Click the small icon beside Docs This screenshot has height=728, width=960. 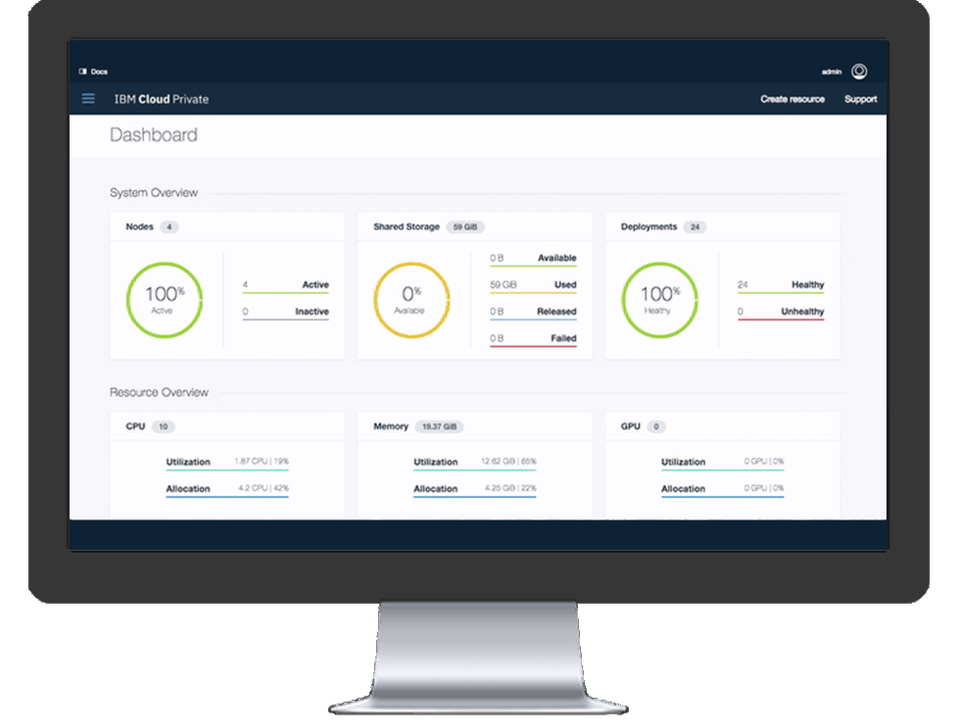82,71
